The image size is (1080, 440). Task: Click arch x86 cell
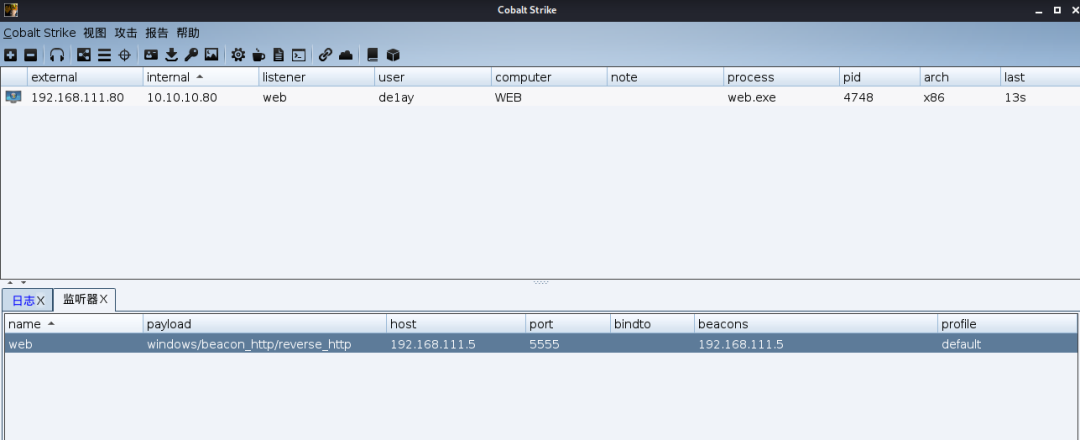tap(934, 98)
